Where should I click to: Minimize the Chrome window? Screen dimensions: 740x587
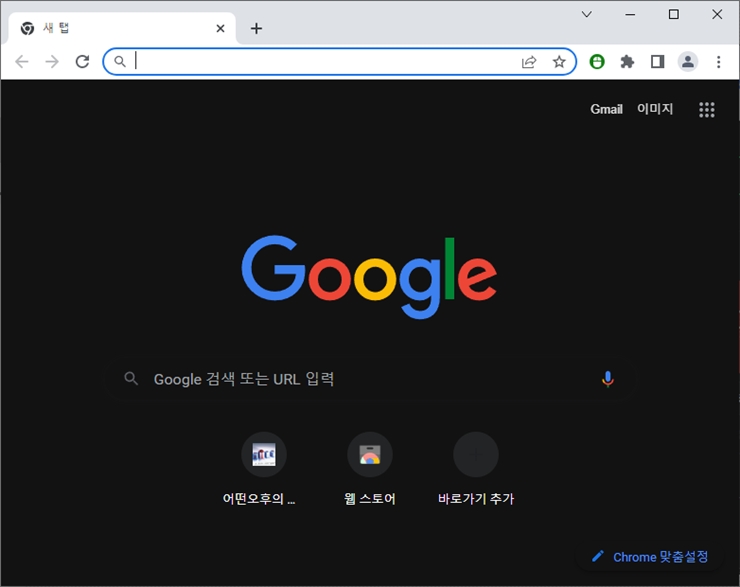(x=630, y=15)
